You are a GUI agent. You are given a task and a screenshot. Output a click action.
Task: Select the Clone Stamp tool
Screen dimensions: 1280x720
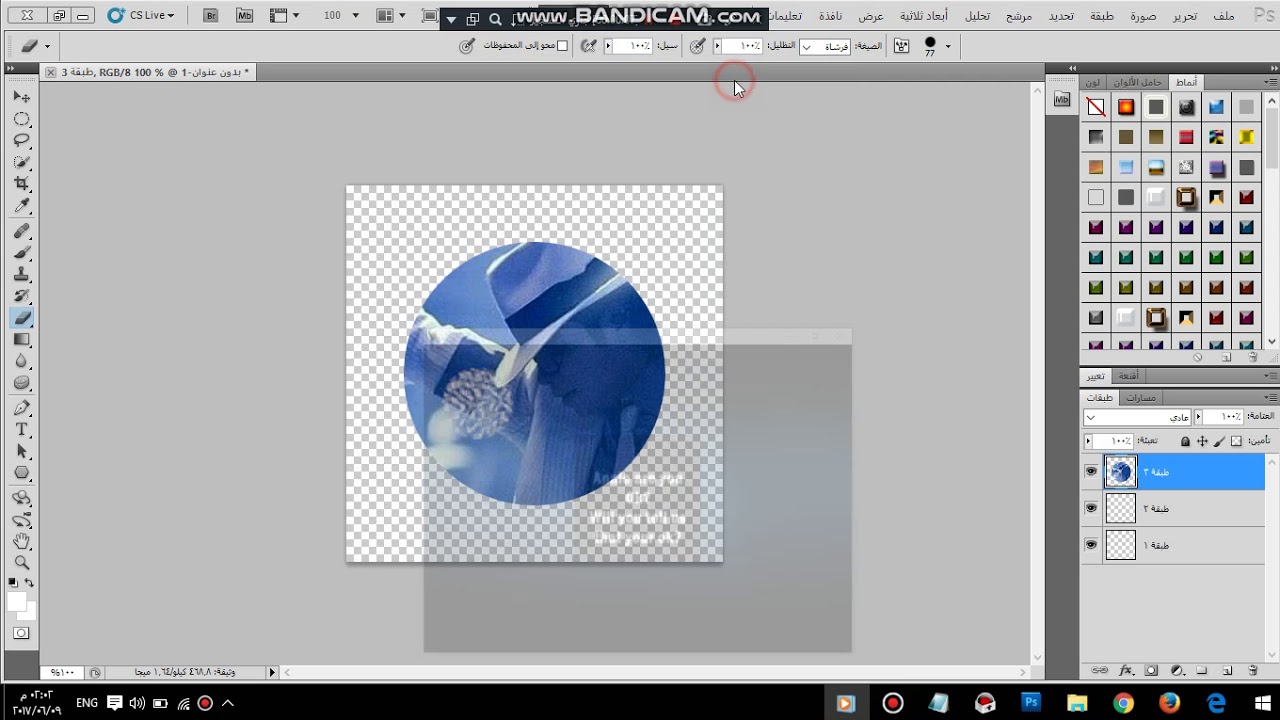tap(22, 275)
